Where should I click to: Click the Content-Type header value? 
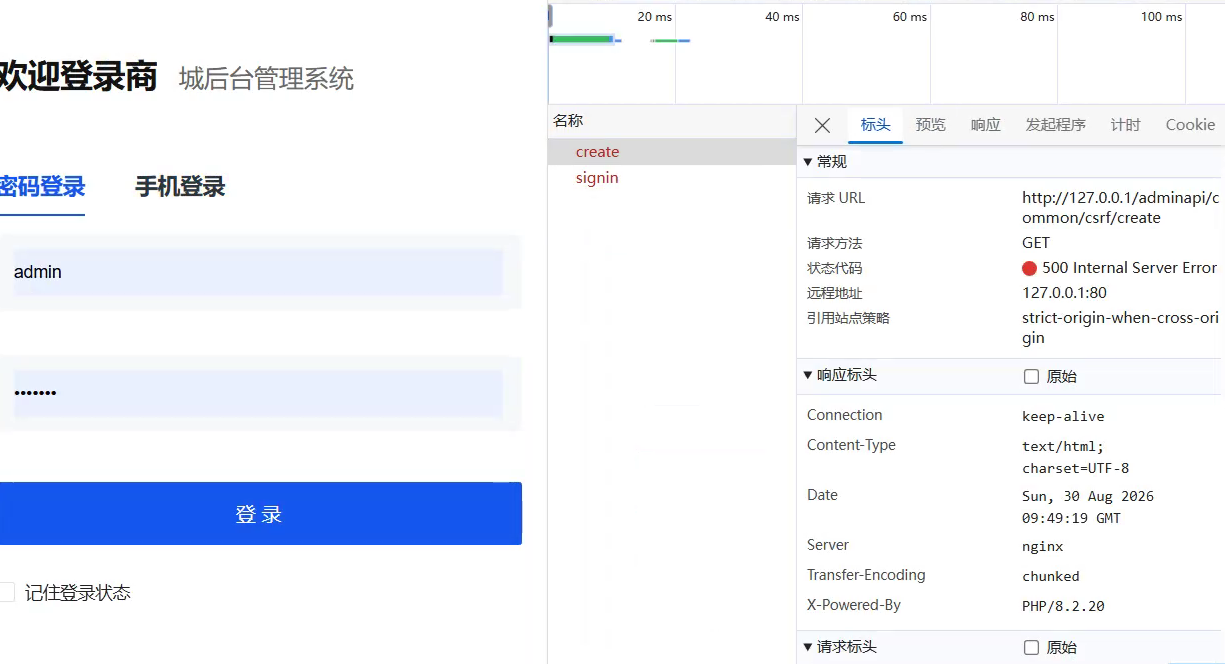[1075, 457]
